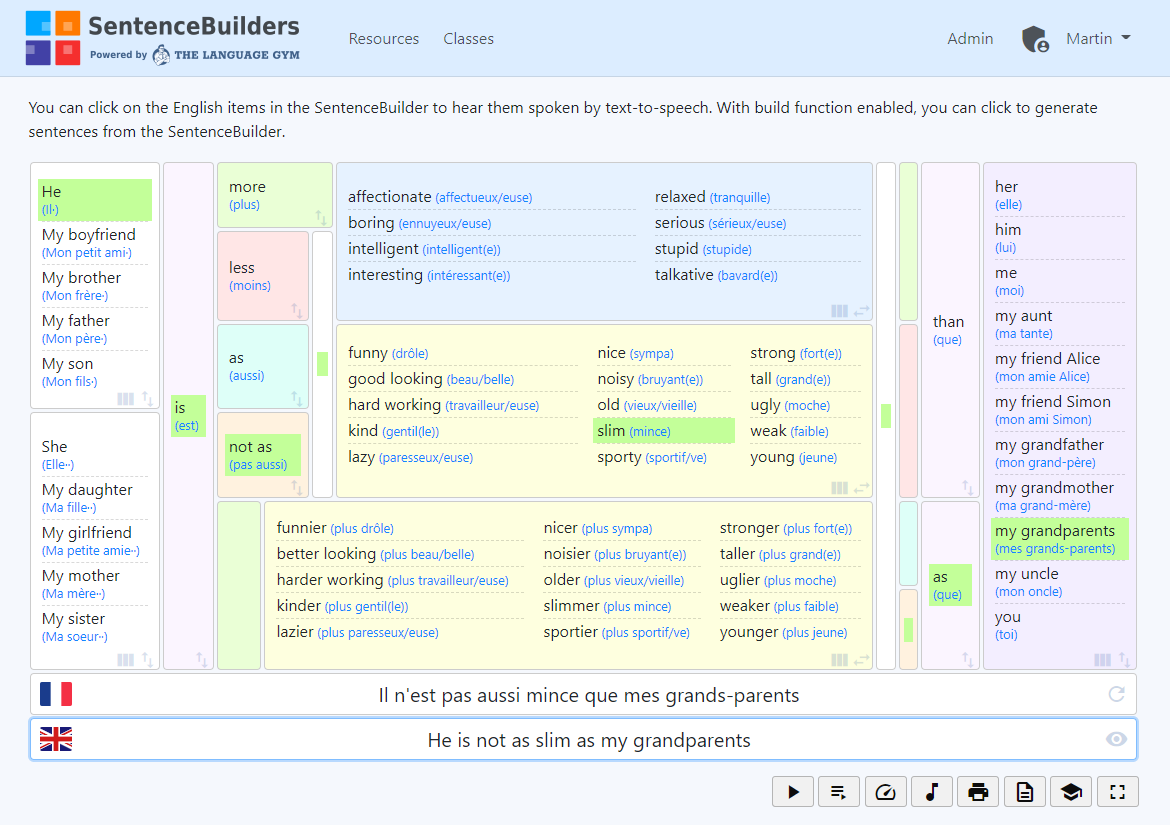
Task: Click the fullscreen icon button
Action: tap(1118, 792)
